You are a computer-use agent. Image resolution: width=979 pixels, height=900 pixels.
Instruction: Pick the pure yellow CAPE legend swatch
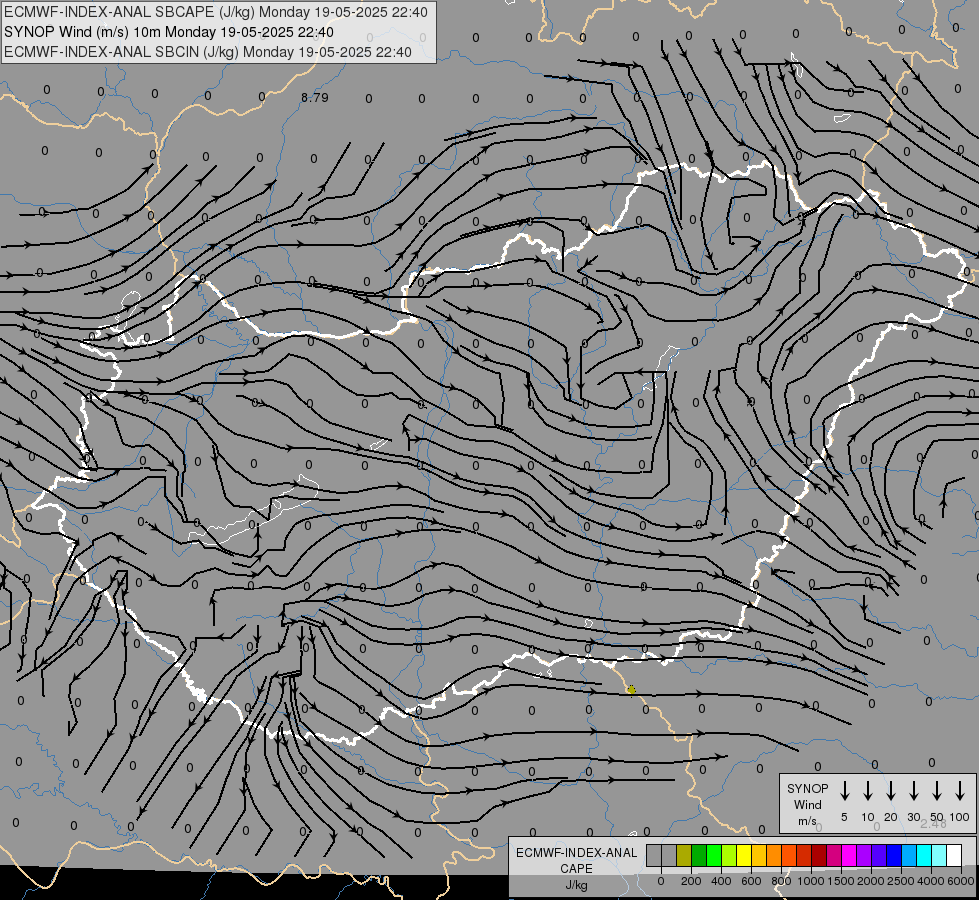(x=744, y=855)
